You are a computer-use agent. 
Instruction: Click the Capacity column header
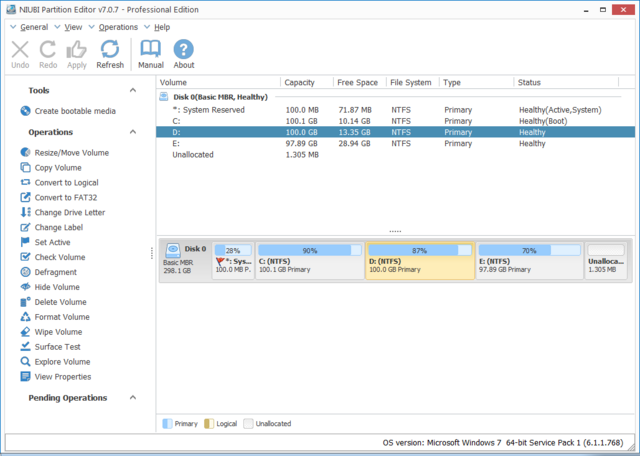click(x=307, y=82)
